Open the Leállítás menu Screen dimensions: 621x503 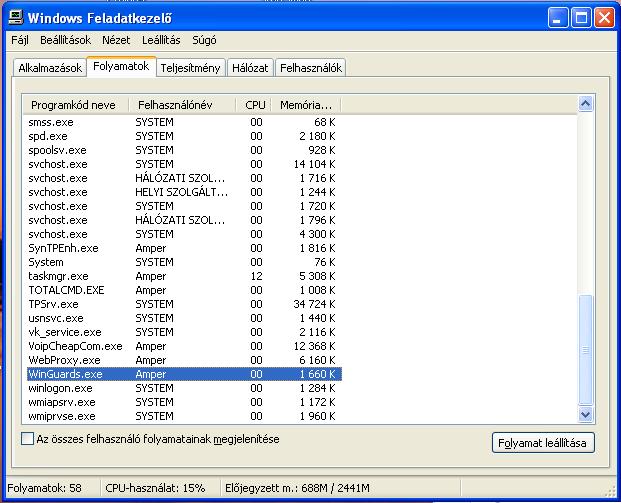[x=161, y=40]
